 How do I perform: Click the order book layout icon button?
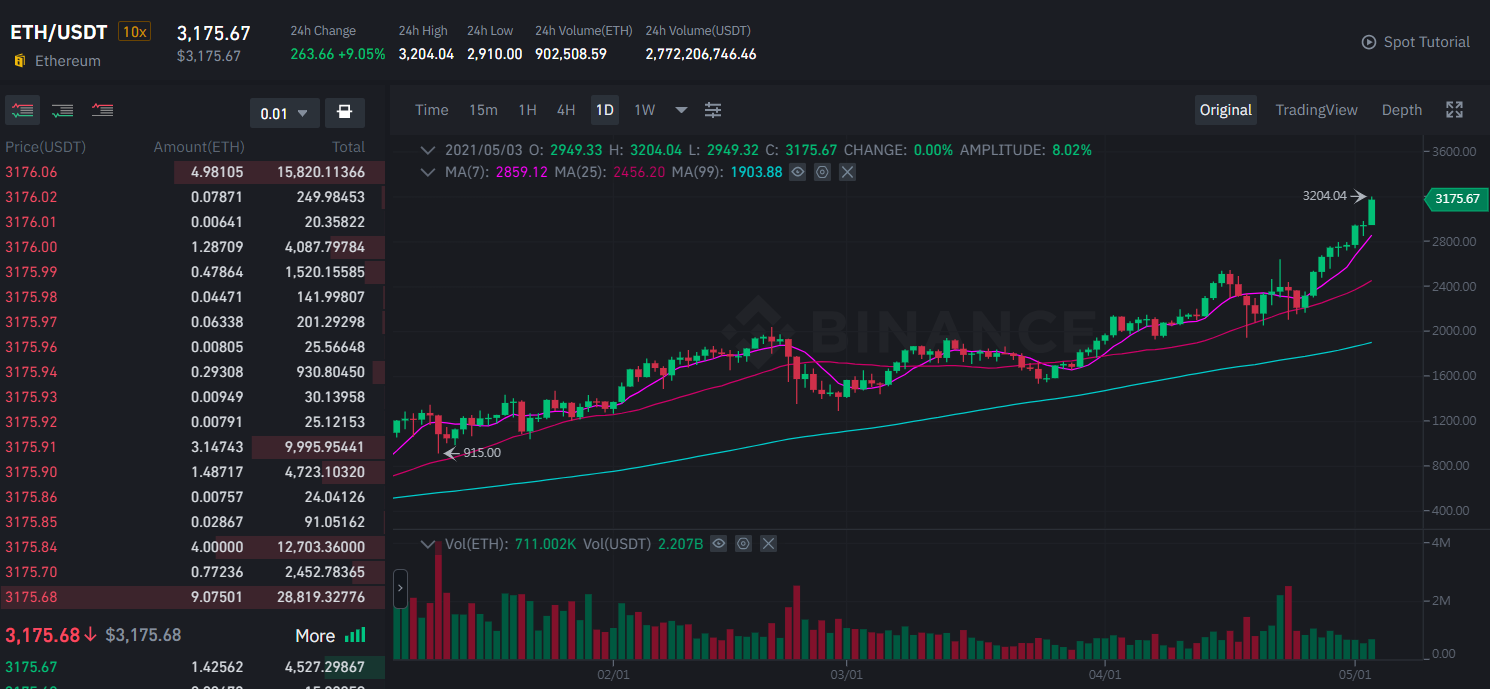344,113
